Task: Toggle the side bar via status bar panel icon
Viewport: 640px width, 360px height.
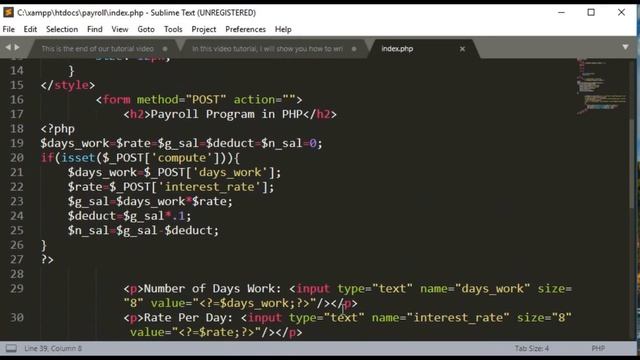Action: (x=11, y=349)
